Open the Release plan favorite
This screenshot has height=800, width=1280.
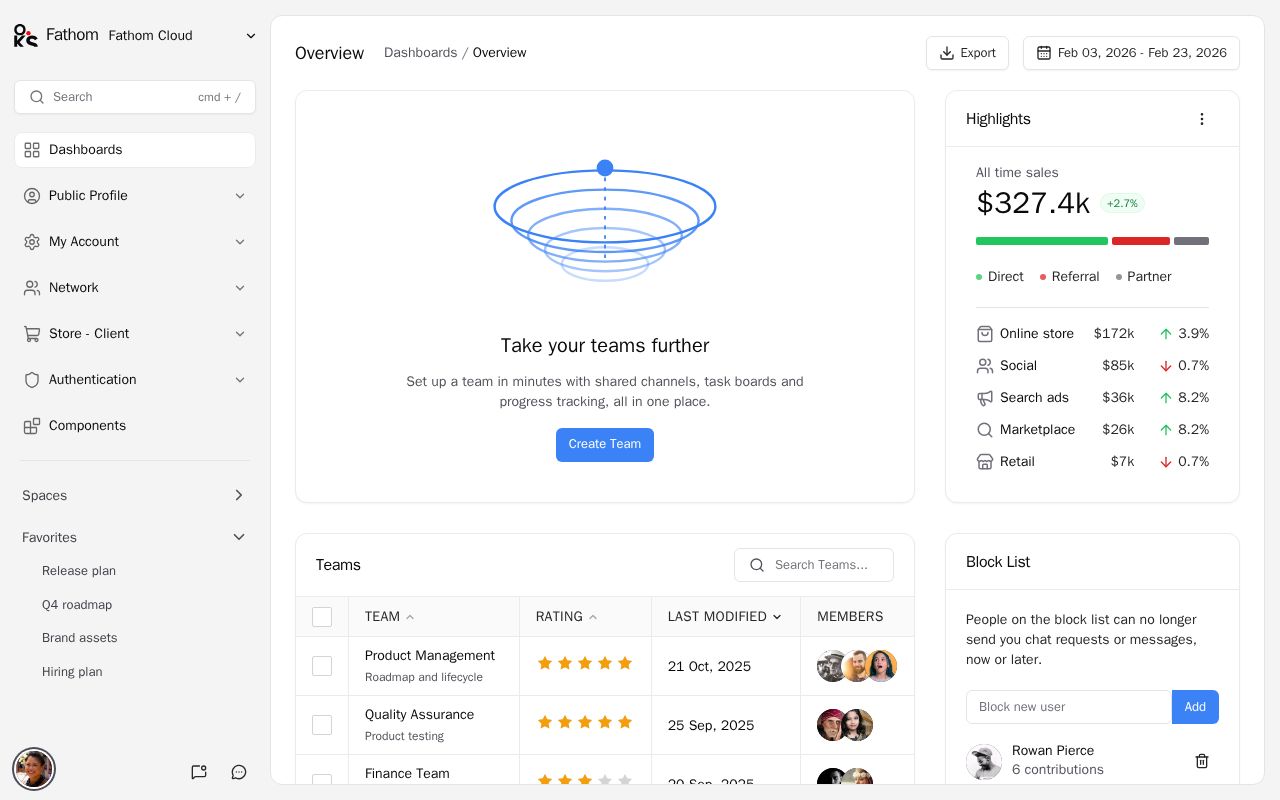point(79,571)
